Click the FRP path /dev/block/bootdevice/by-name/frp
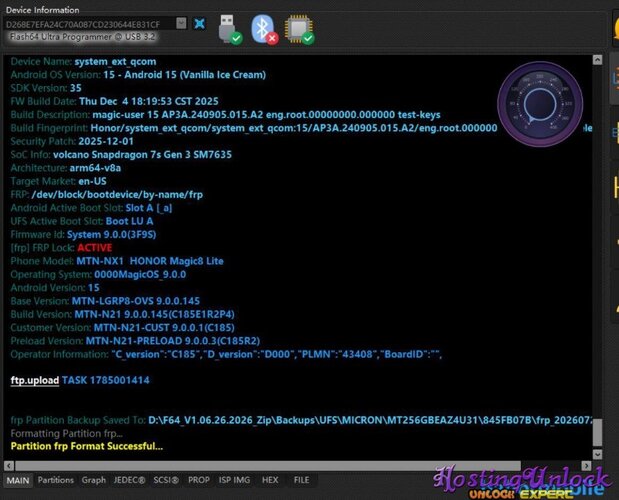The image size is (619, 500). [x=117, y=195]
